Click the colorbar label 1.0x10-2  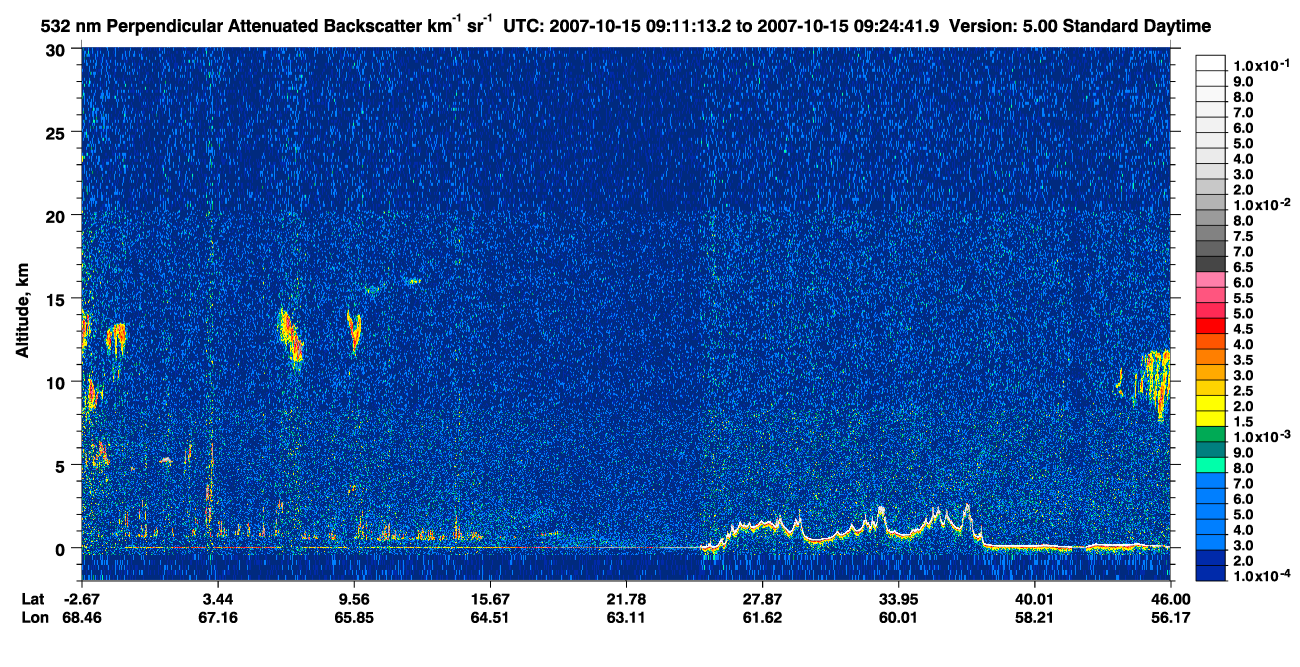pyautogui.click(x=1264, y=204)
